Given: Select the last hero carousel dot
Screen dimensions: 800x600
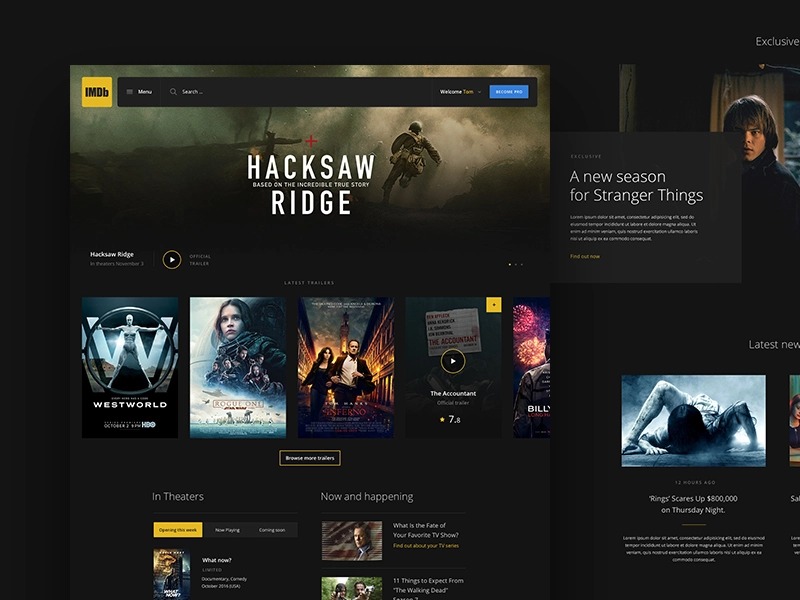Looking at the screenshot, I should [522, 265].
